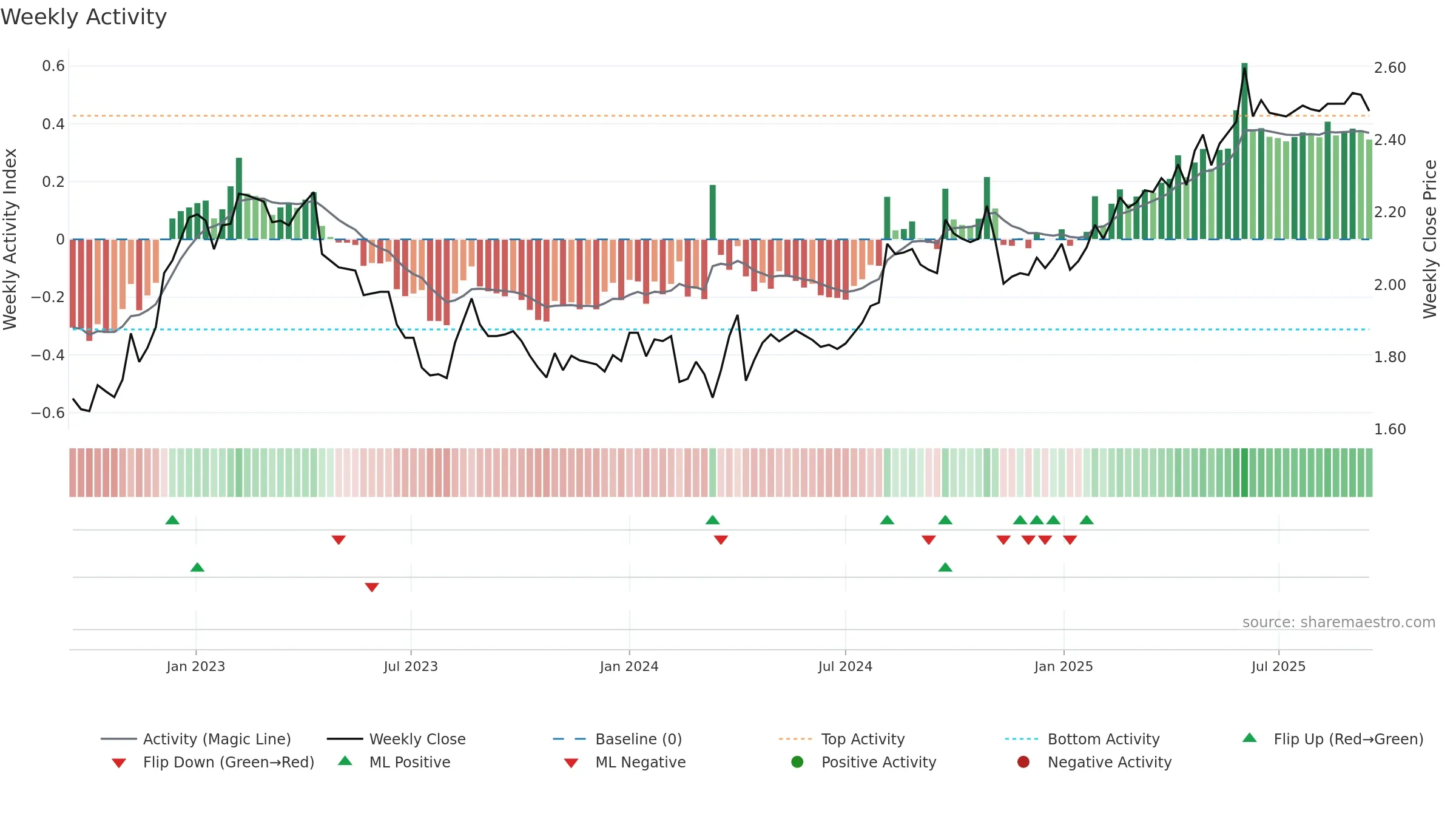This screenshot has width=1456, height=819.
Task: Toggle the Top Activity legend entry
Action: tap(842, 739)
